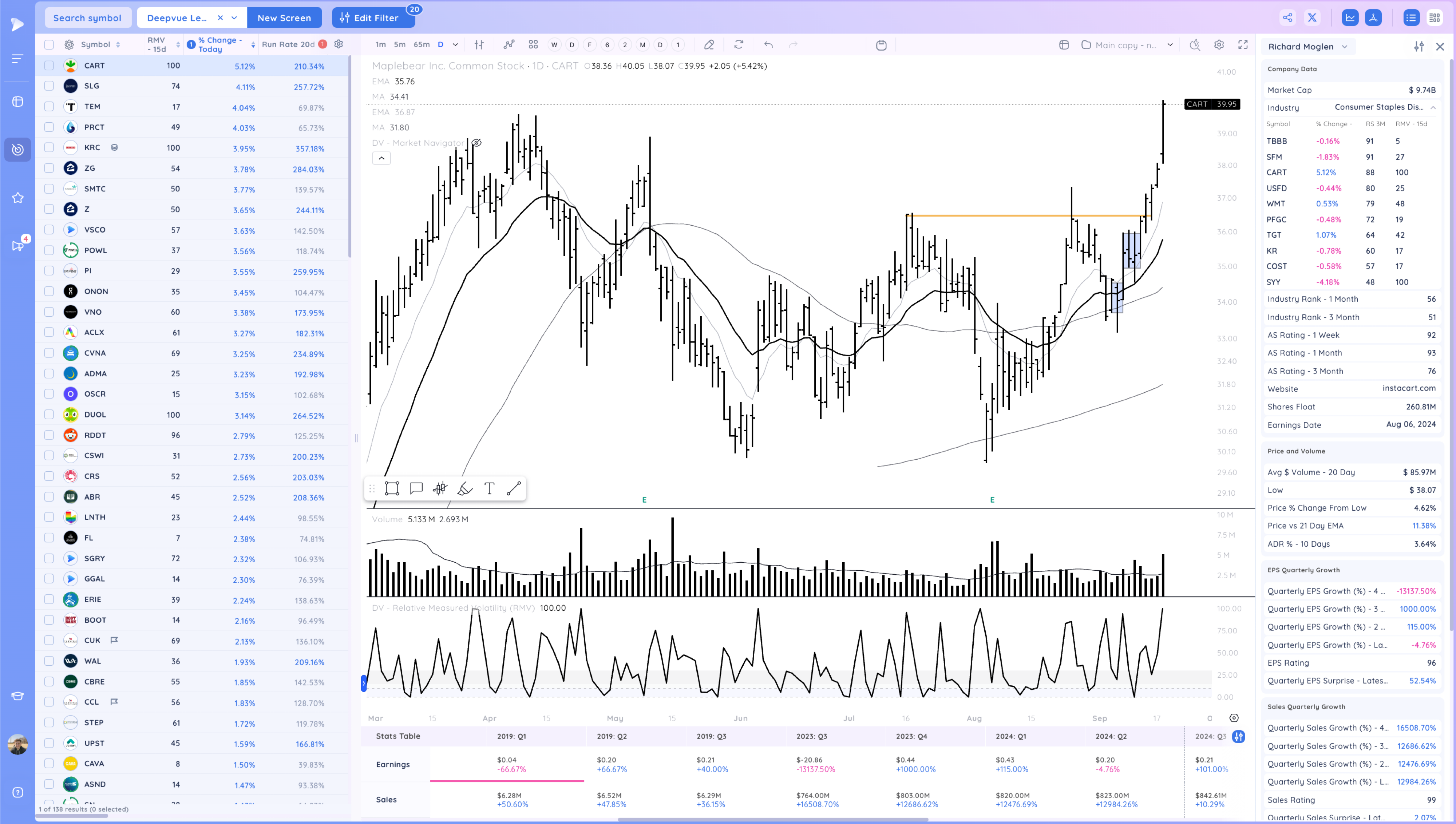Viewport: 1456px width, 824px height.
Task: Collapse the indicator legend chevron
Action: (381, 158)
